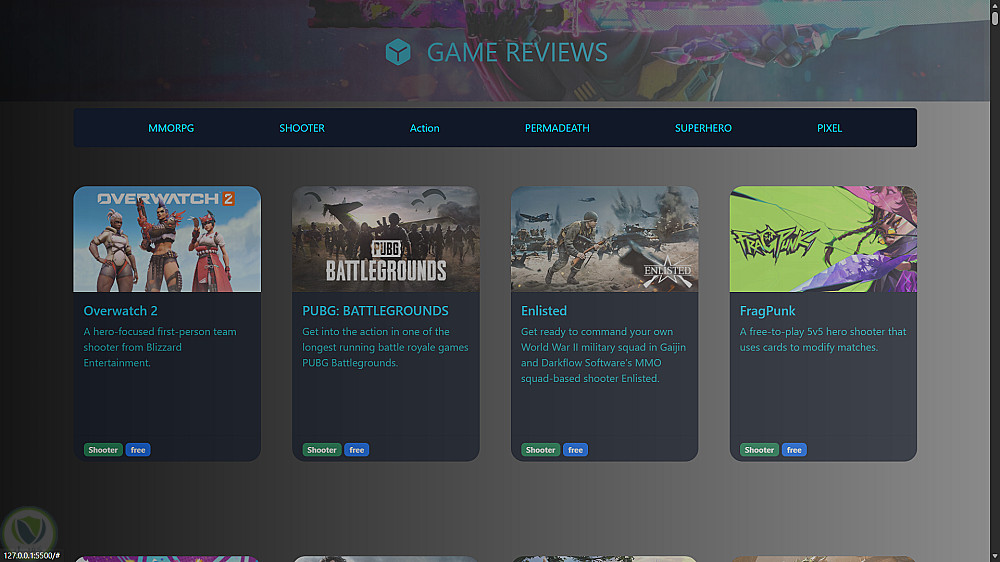Click the Shooter tag on PUBG card

click(321, 450)
